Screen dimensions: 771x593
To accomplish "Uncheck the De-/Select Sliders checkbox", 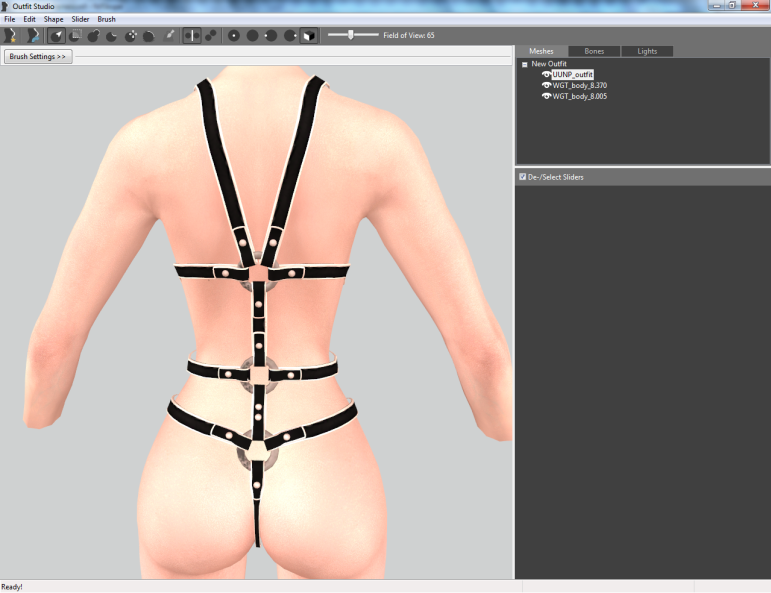I will tap(522, 177).
